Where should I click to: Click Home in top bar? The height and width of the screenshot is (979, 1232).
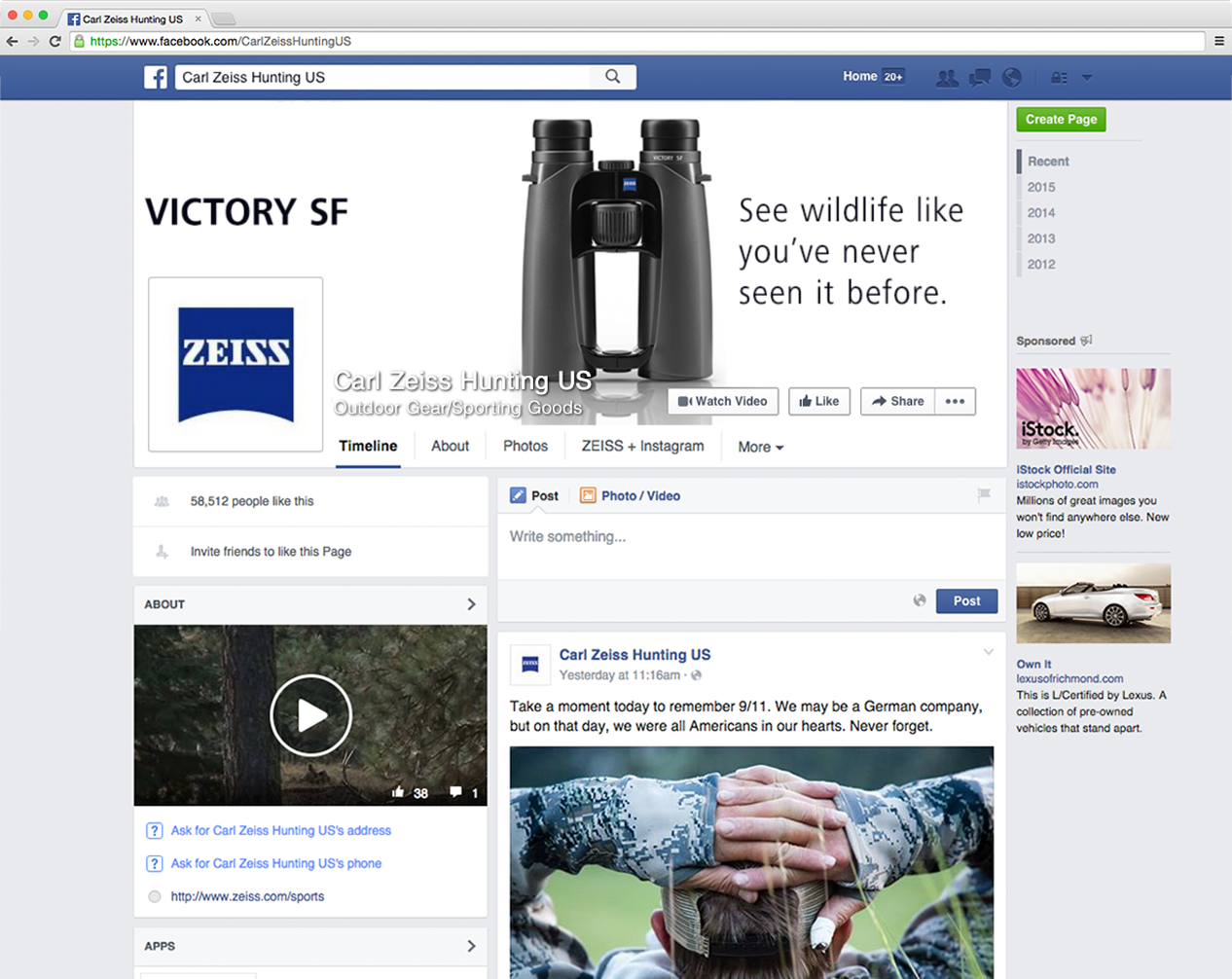[x=859, y=76]
